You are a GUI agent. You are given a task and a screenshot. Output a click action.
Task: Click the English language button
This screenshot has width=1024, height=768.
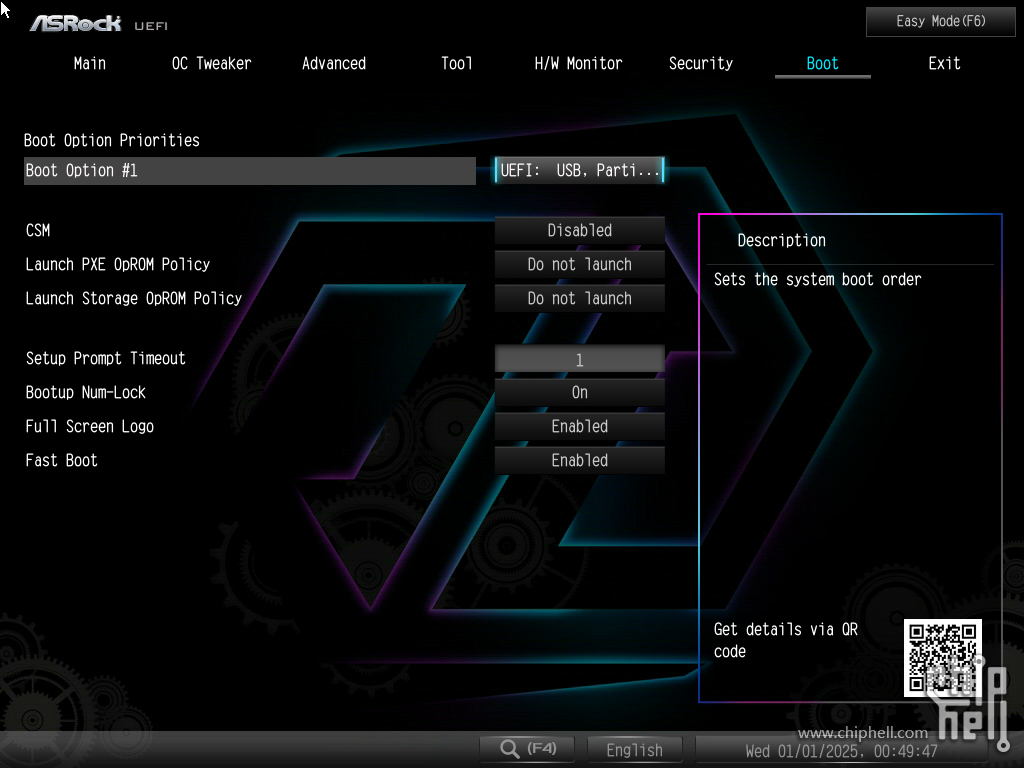[x=634, y=749]
